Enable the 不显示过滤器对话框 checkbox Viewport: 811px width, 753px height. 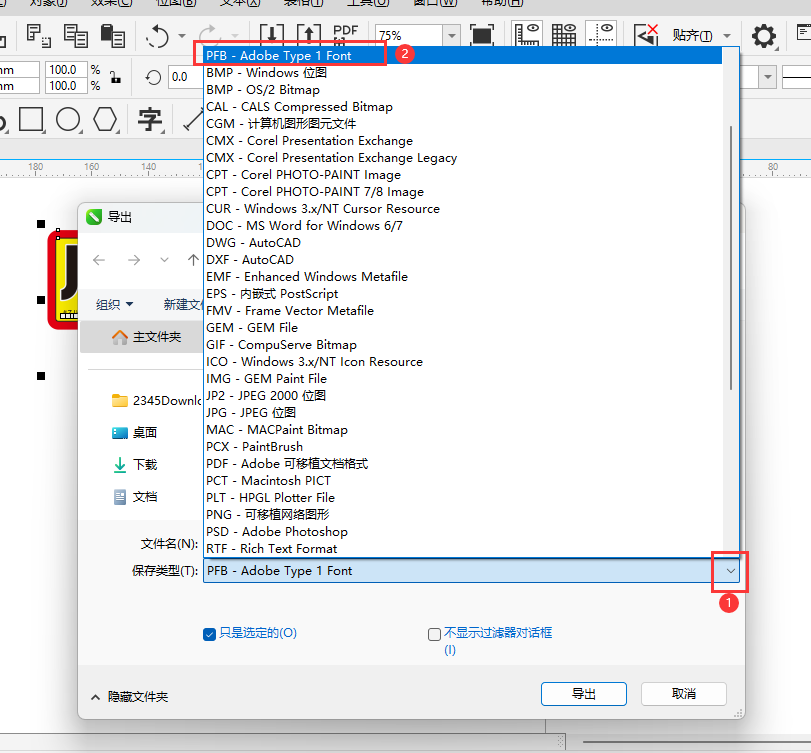434,634
